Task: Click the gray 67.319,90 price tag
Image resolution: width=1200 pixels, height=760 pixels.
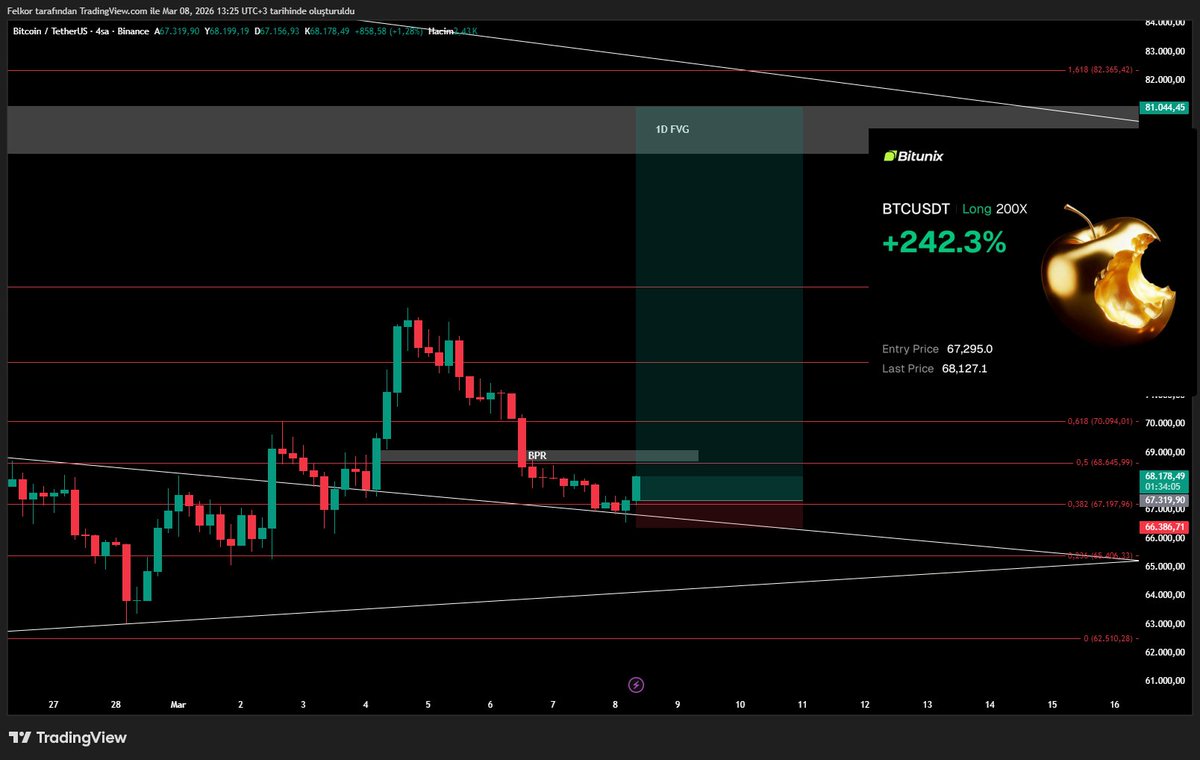Action: tap(1165, 499)
